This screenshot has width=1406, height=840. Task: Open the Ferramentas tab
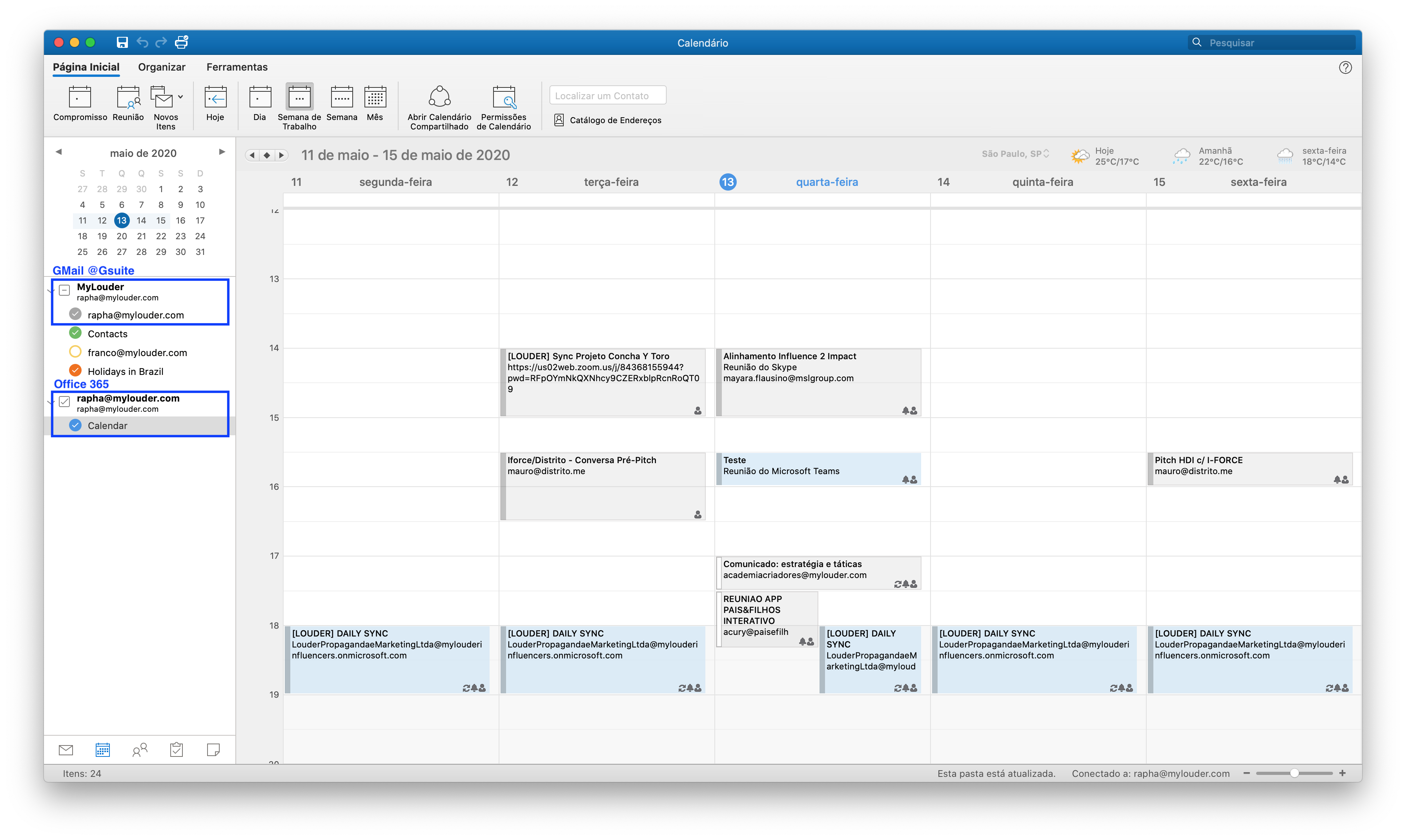(x=237, y=67)
